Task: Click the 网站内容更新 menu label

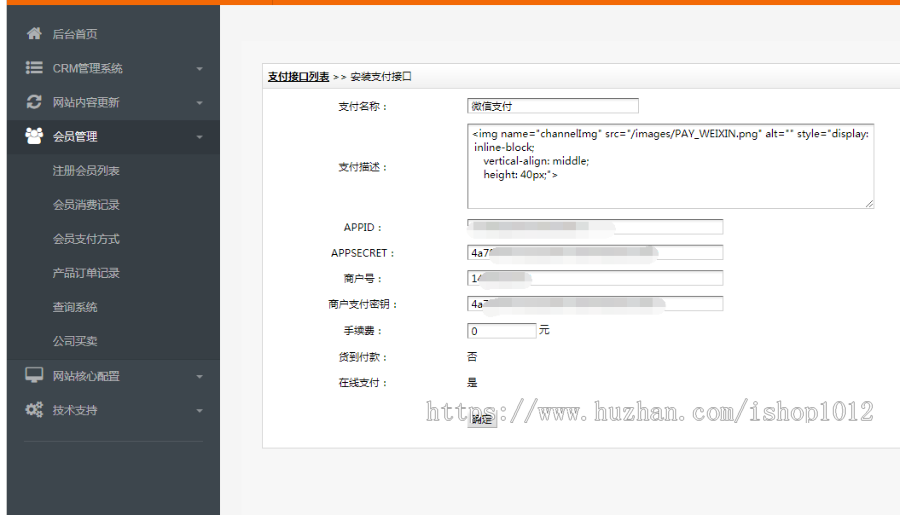Action: tap(86, 102)
